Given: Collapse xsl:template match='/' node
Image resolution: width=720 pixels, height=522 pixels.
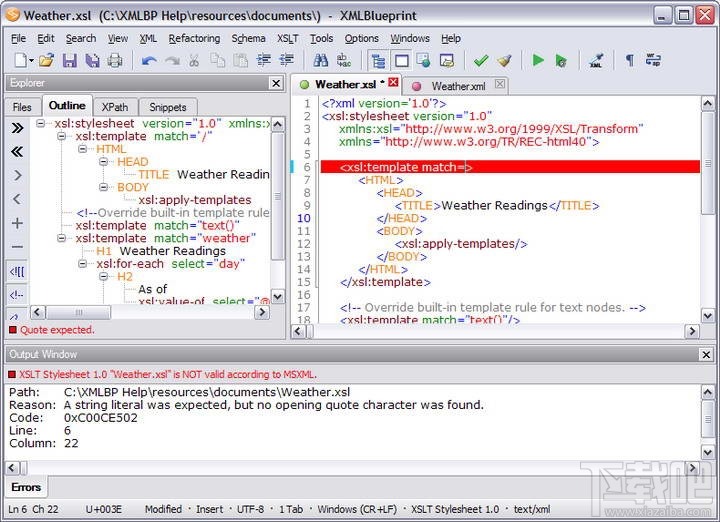Looking at the screenshot, I should coord(62,136).
